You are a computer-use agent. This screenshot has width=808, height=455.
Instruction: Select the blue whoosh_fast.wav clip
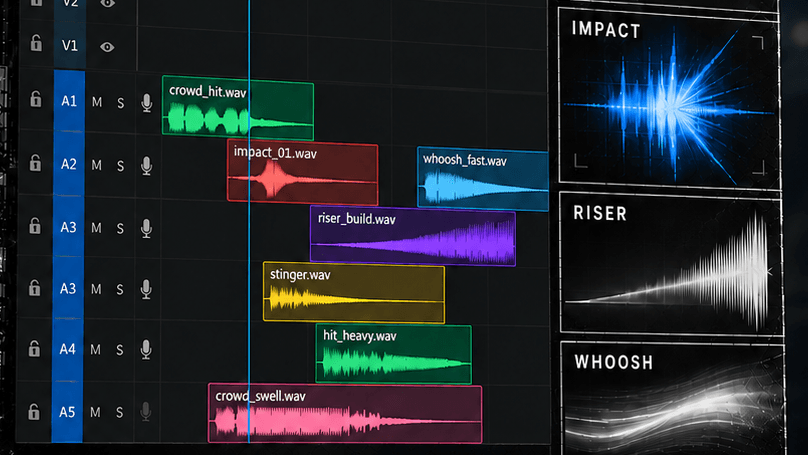pyautogui.click(x=483, y=179)
